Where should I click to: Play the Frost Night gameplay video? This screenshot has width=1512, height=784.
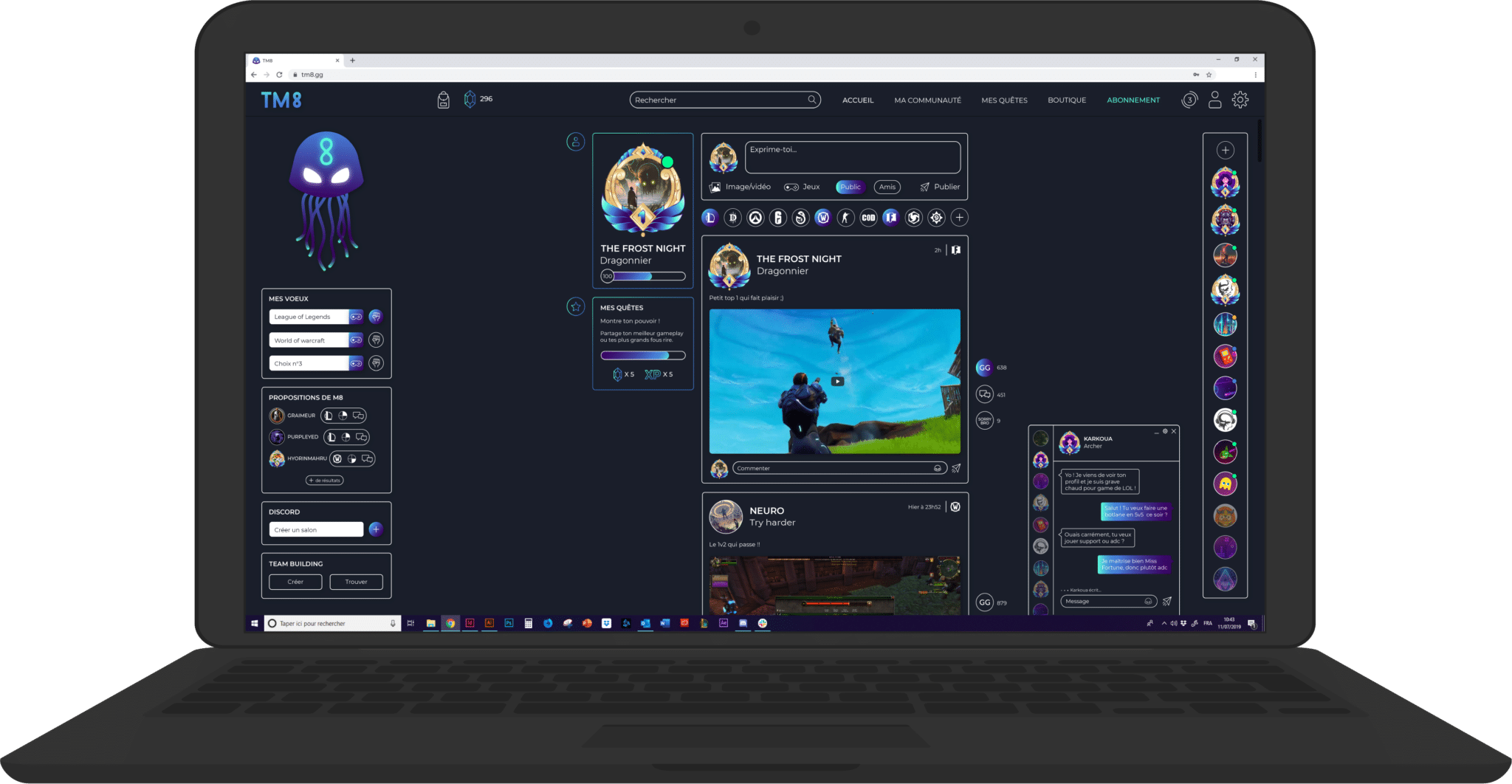(x=837, y=382)
